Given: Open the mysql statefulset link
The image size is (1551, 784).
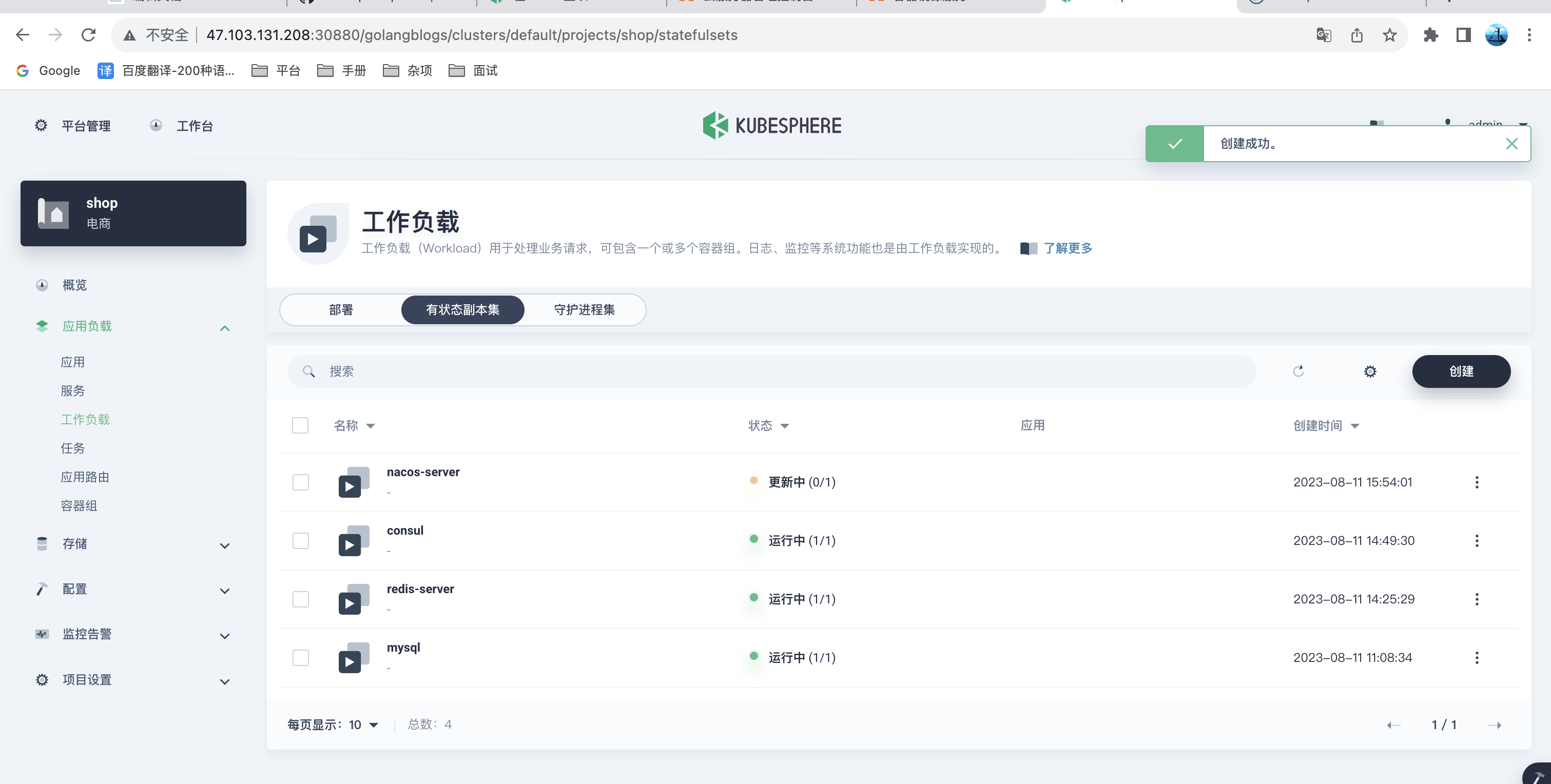Looking at the screenshot, I should 403,648.
